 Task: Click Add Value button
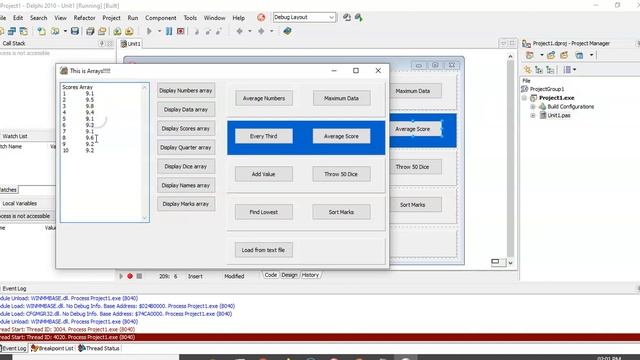click(x=264, y=174)
